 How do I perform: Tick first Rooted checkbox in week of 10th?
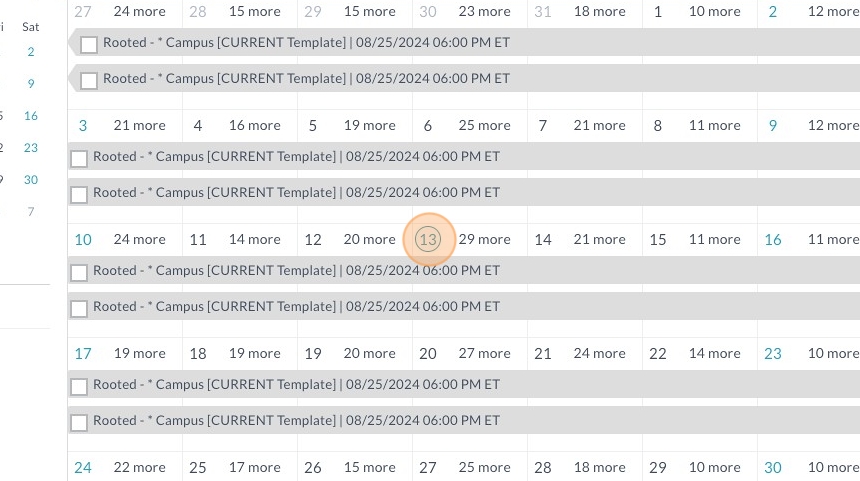(79, 272)
